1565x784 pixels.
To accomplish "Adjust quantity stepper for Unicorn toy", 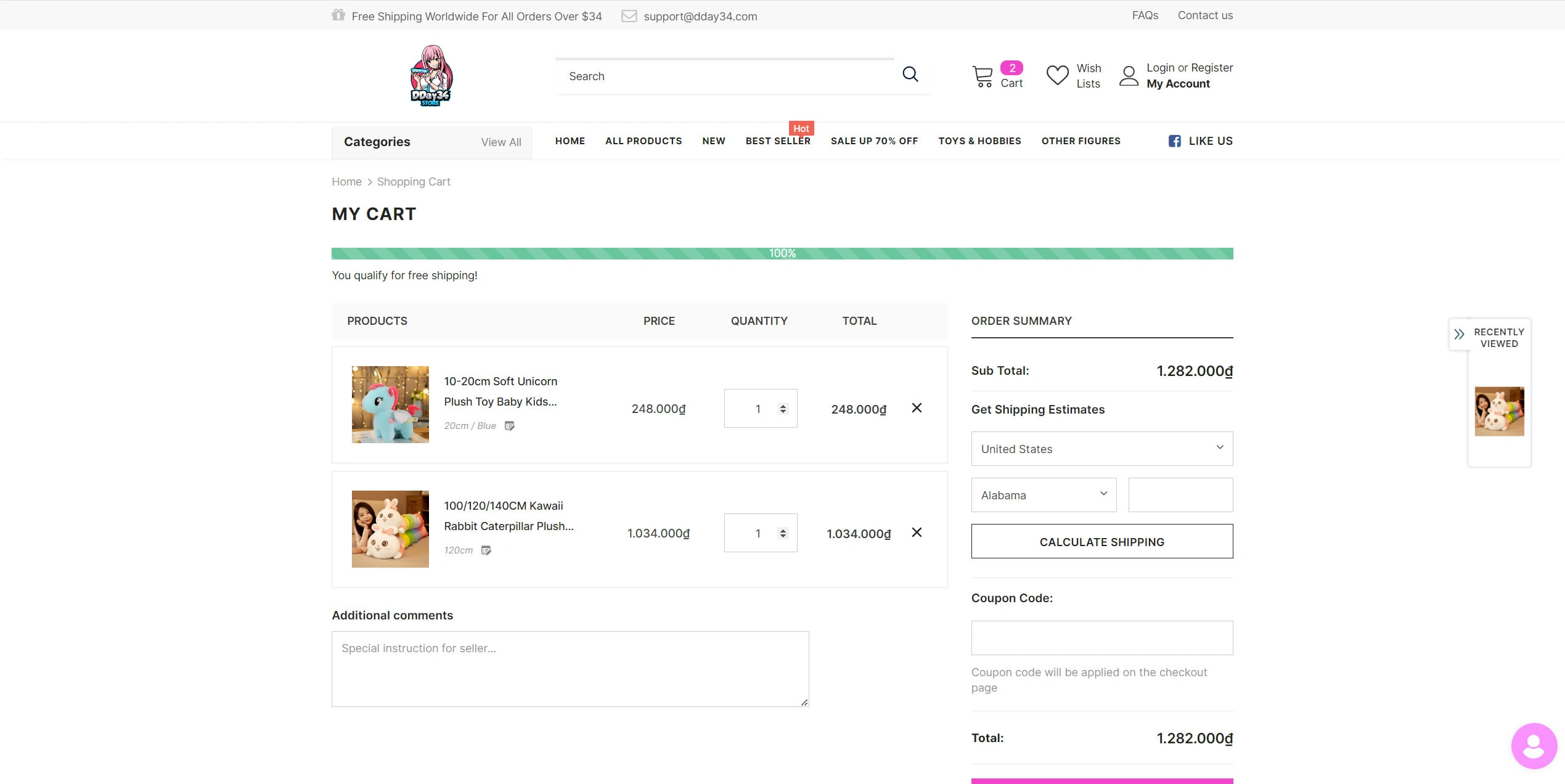I will click(783, 409).
